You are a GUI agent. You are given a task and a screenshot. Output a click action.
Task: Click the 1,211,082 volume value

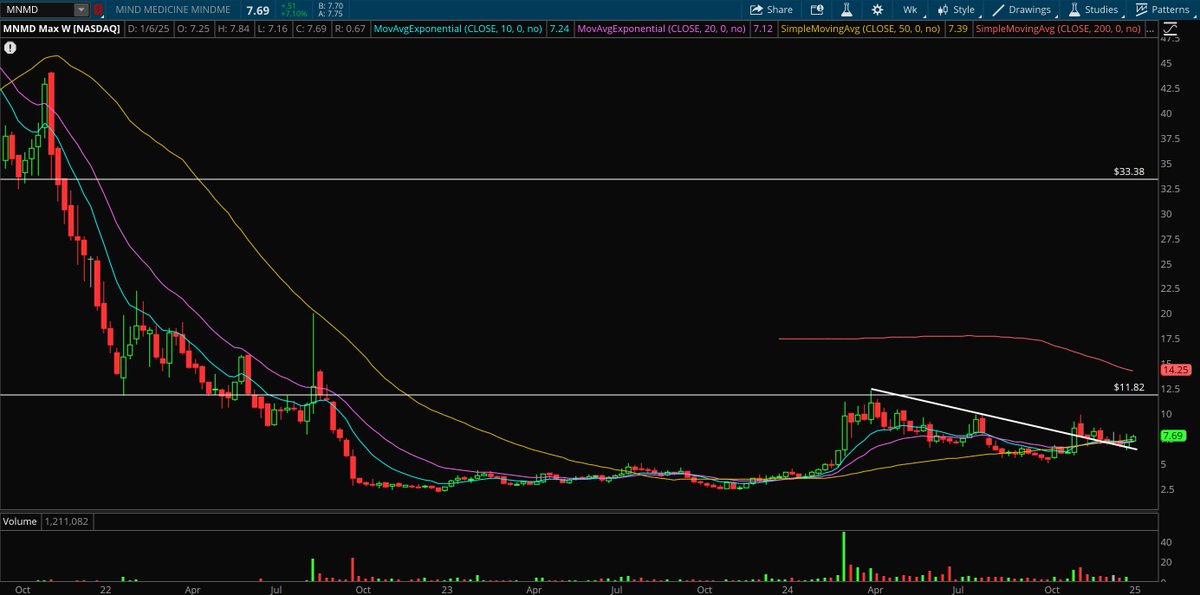65,521
